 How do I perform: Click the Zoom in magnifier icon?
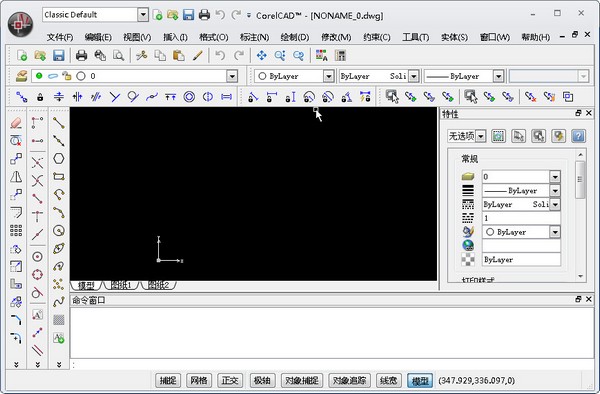[280, 56]
